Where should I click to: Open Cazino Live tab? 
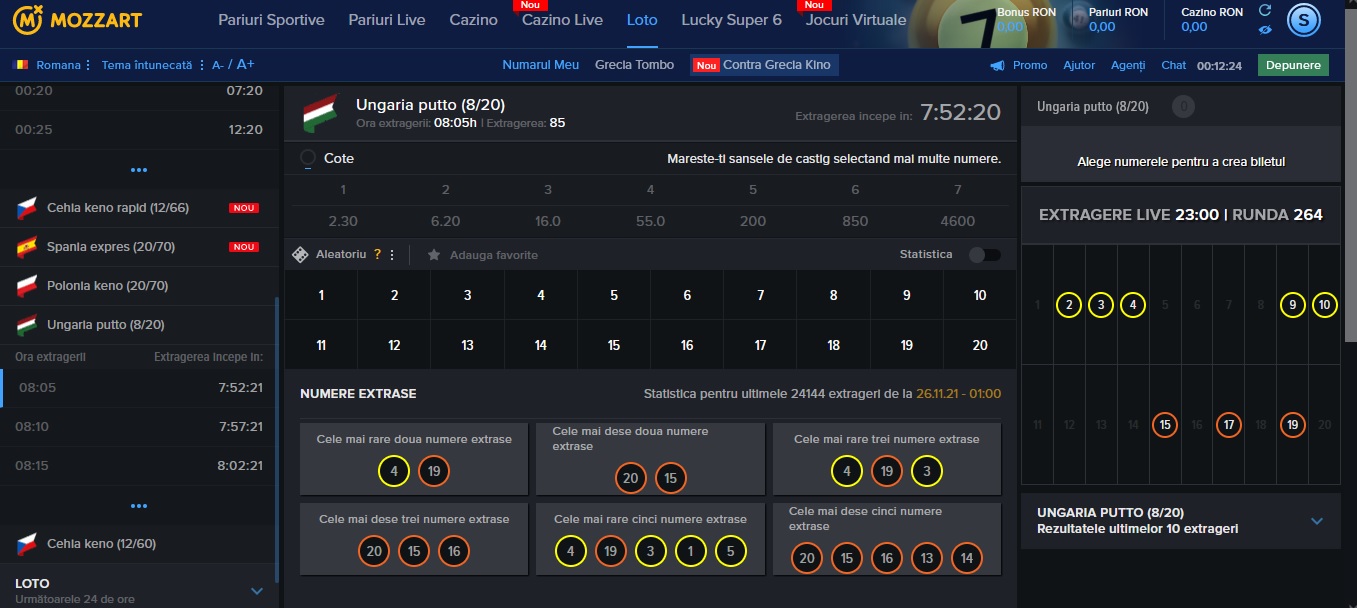pyautogui.click(x=563, y=20)
